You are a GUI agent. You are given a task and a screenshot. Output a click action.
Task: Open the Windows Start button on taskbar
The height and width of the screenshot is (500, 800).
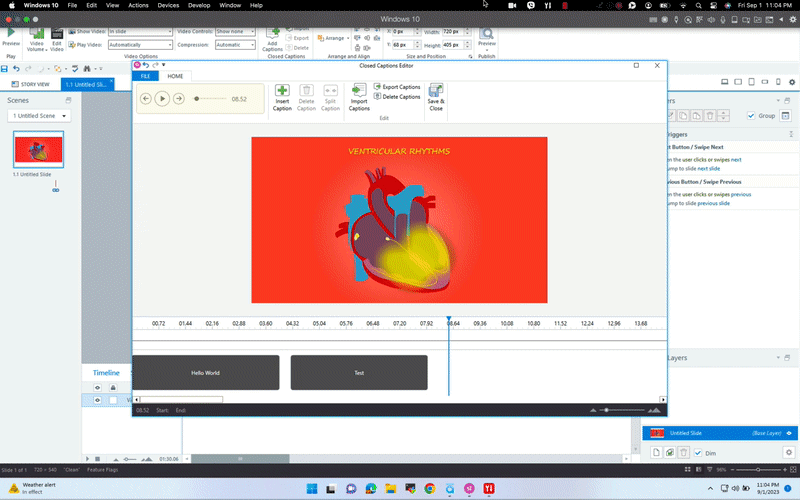tap(311, 489)
